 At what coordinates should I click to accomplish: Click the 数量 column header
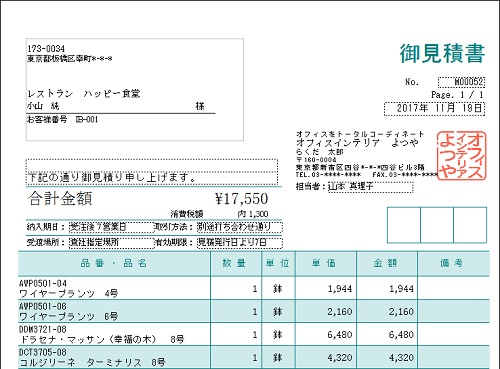[x=236, y=263]
